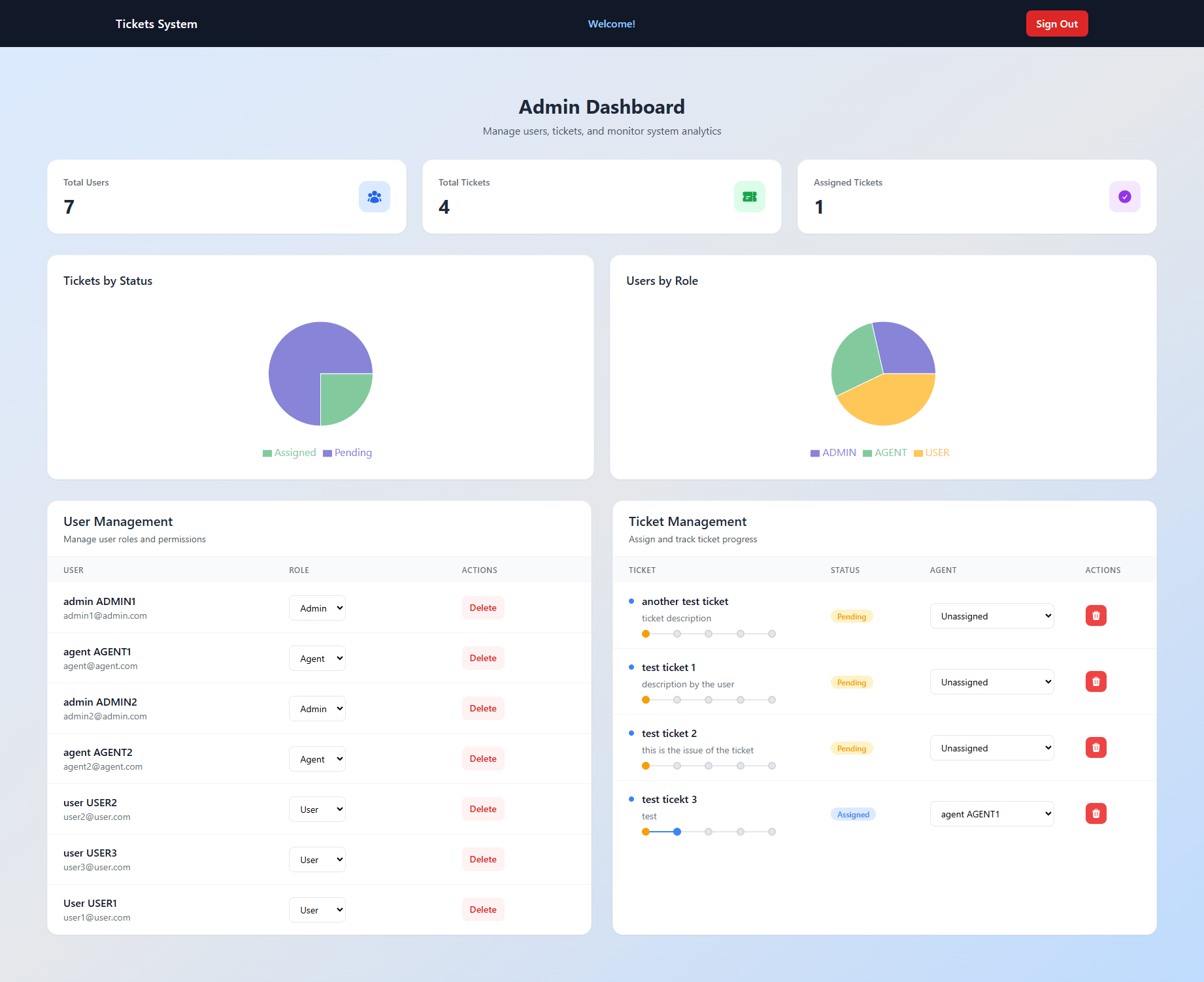Click the Total Tickets green ticket icon

pyautogui.click(x=749, y=197)
